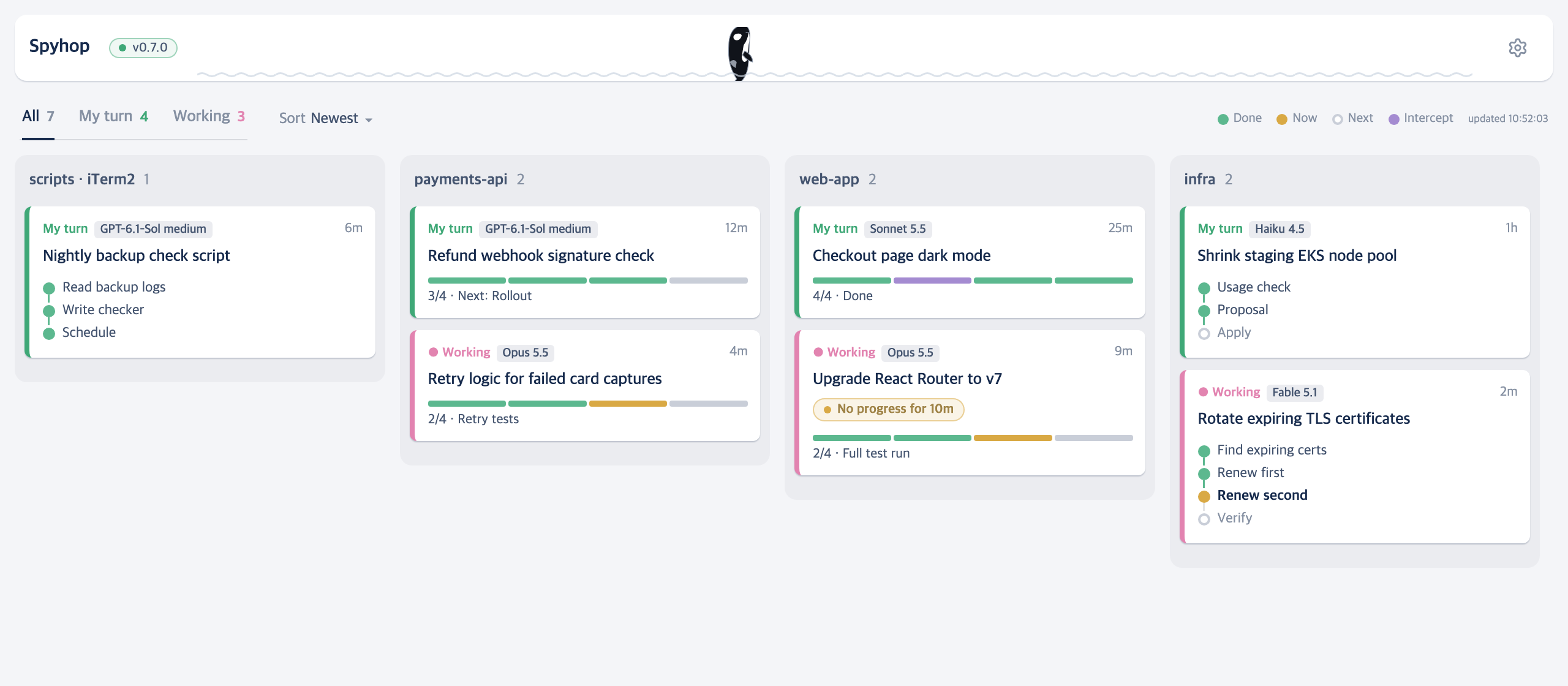Click the Renew first step dot
1568x686 pixels.
1204,473
